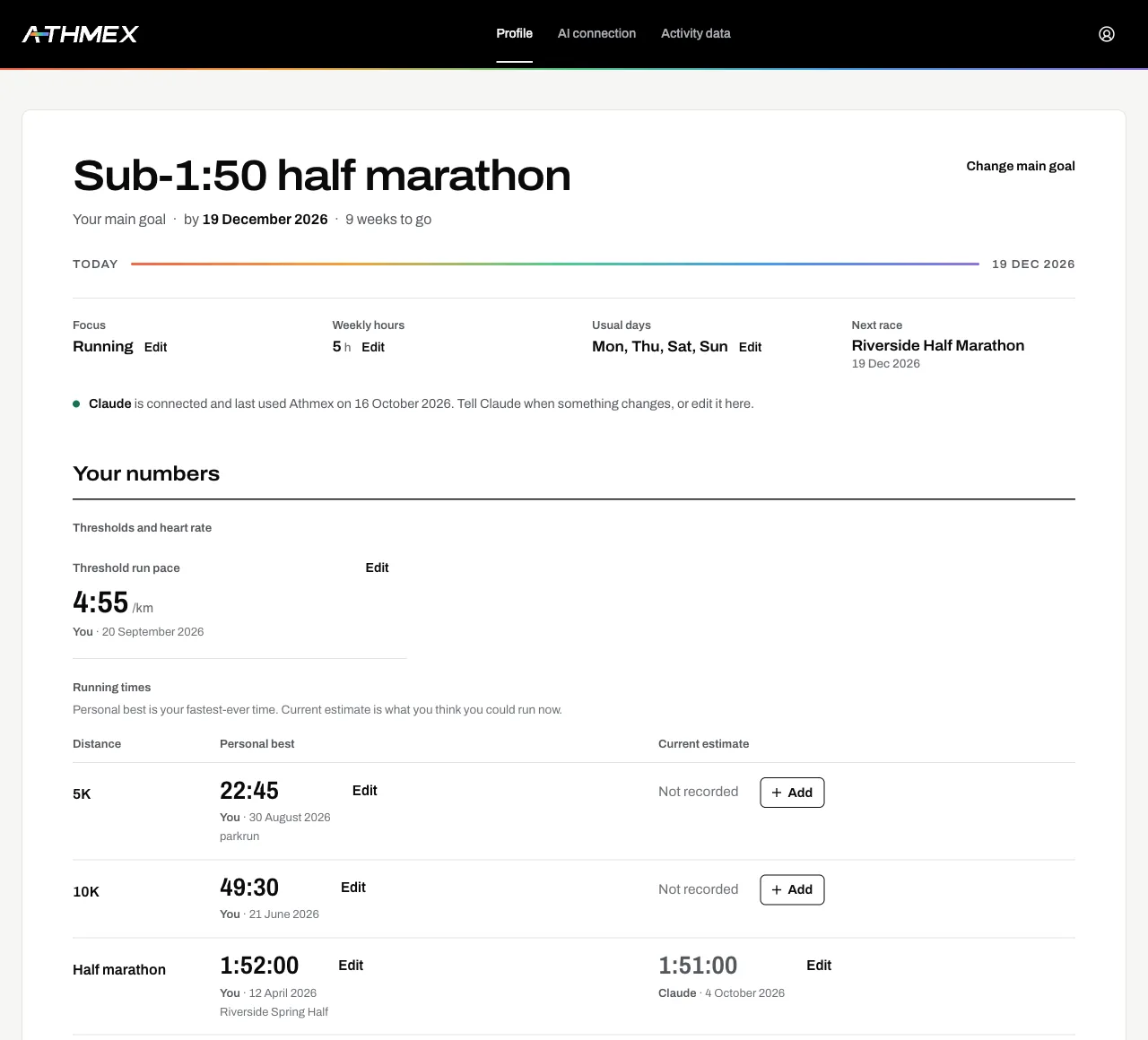Click the 1:52:00 half marathon best
Viewport: 1148px width, 1040px height.
(x=259, y=965)
